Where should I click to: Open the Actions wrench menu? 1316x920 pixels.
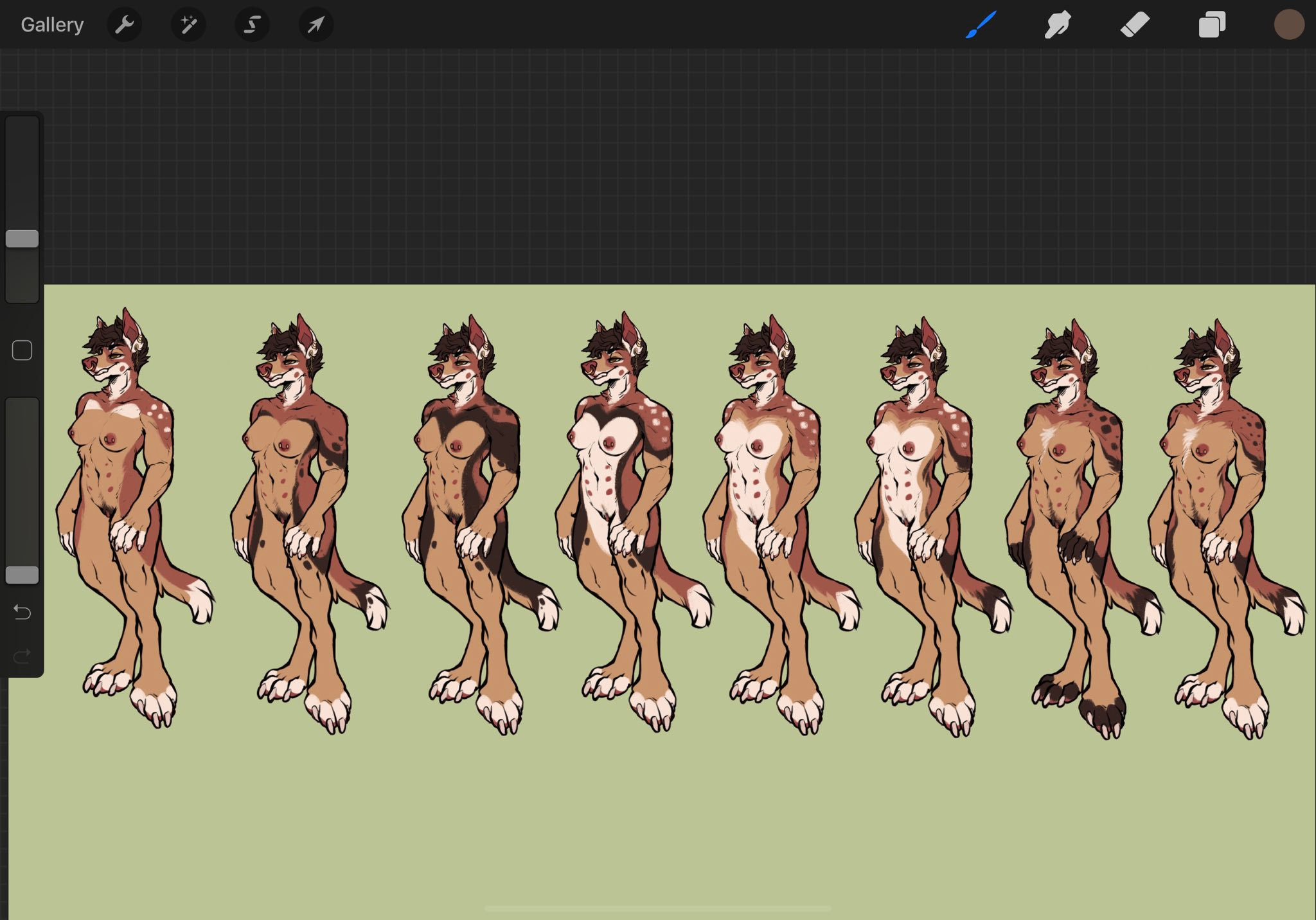pos(124,25)
